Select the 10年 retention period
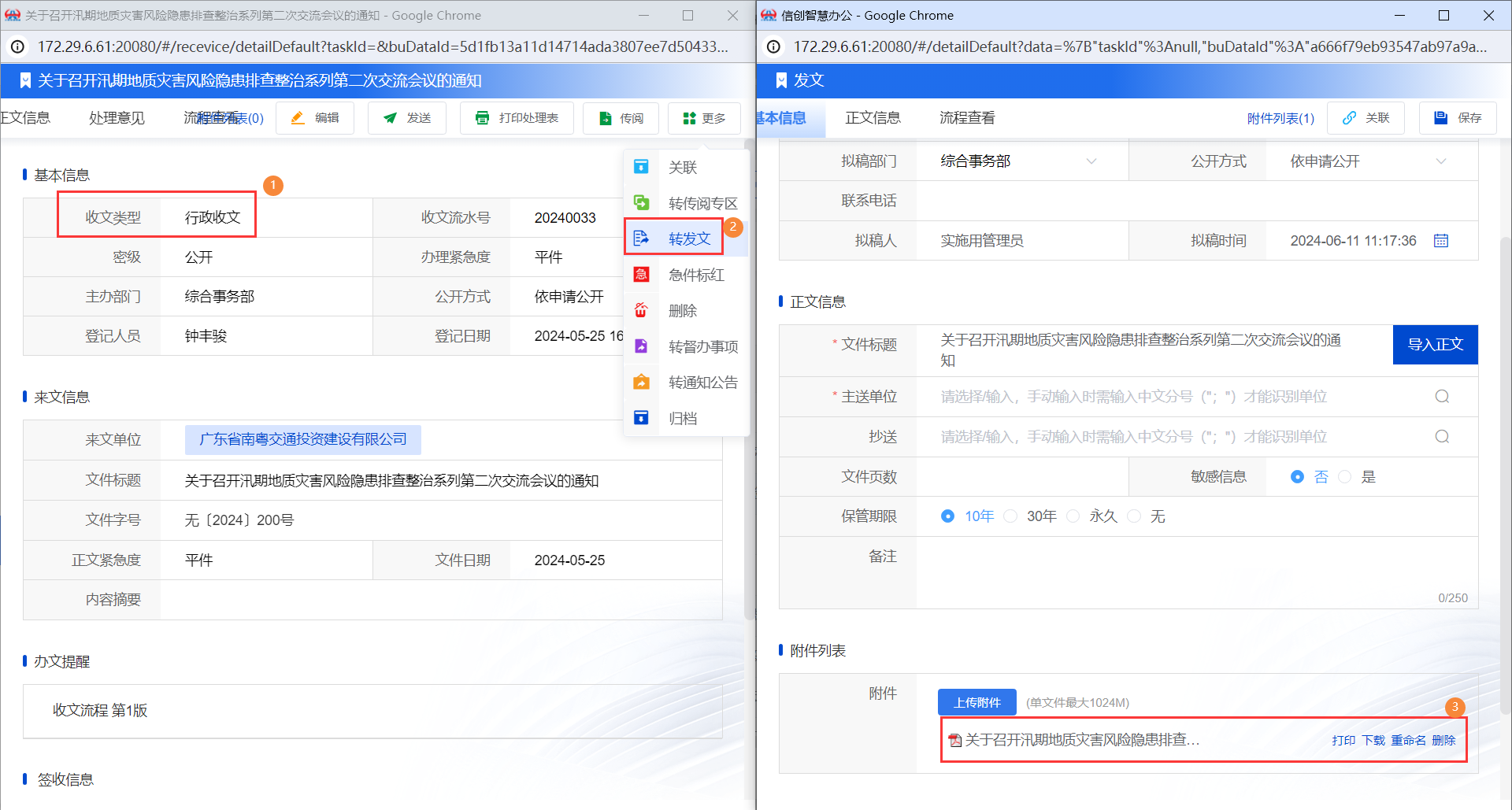 pyautogui.click(x=947, y=516)
